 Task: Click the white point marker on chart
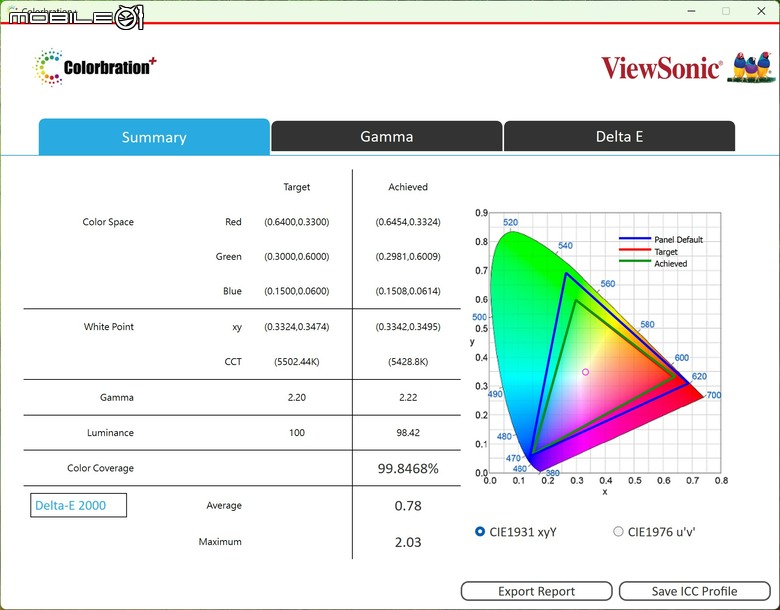point(585,372)
